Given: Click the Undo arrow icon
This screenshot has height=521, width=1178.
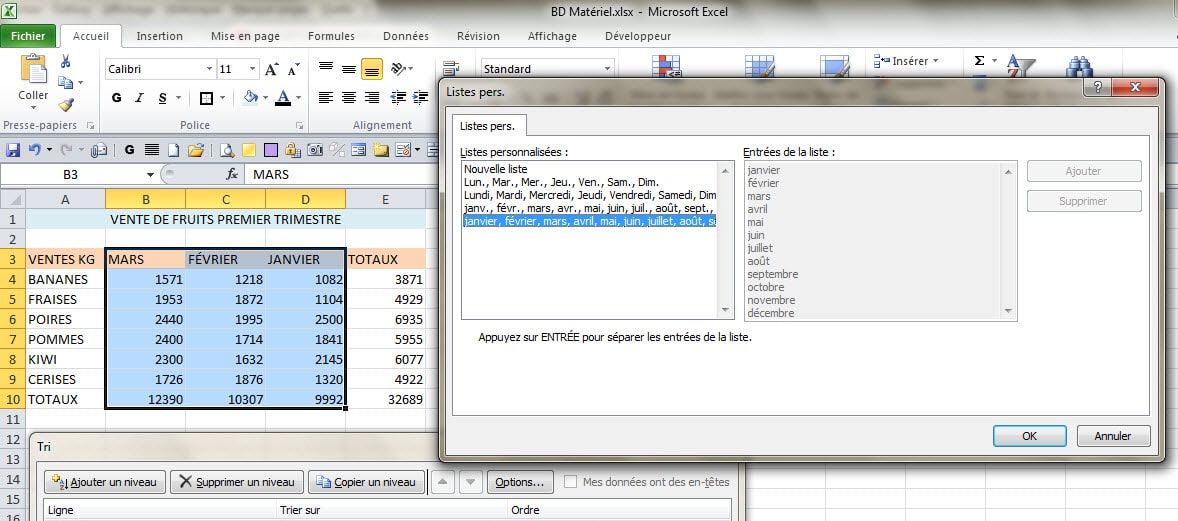Looking at the screenshot, I should click(x=34, y=150).
